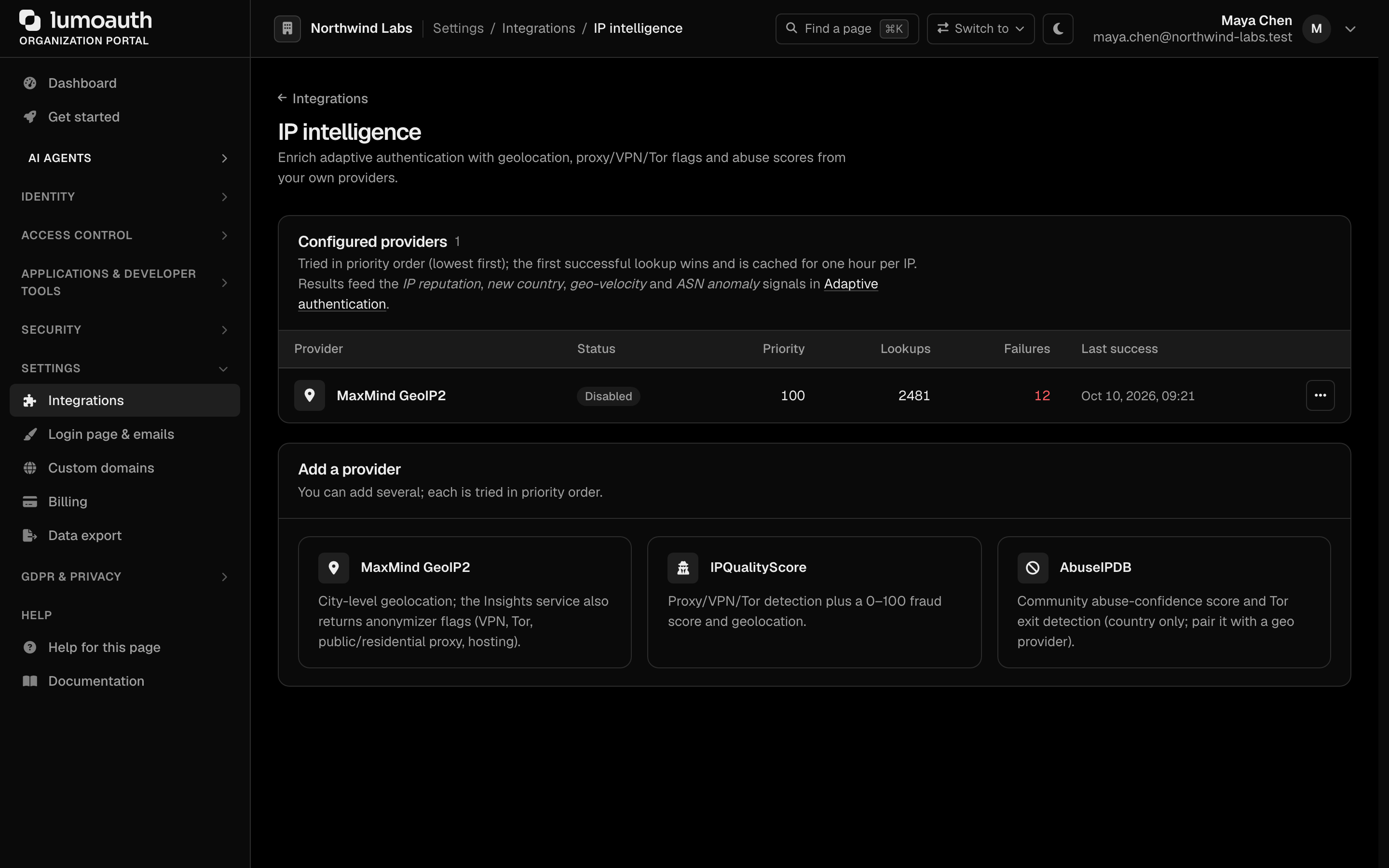The width and height of the screenshot is (1389, 868).
Task: Click the Last success column header
Action: click(x=1119, y=349)
